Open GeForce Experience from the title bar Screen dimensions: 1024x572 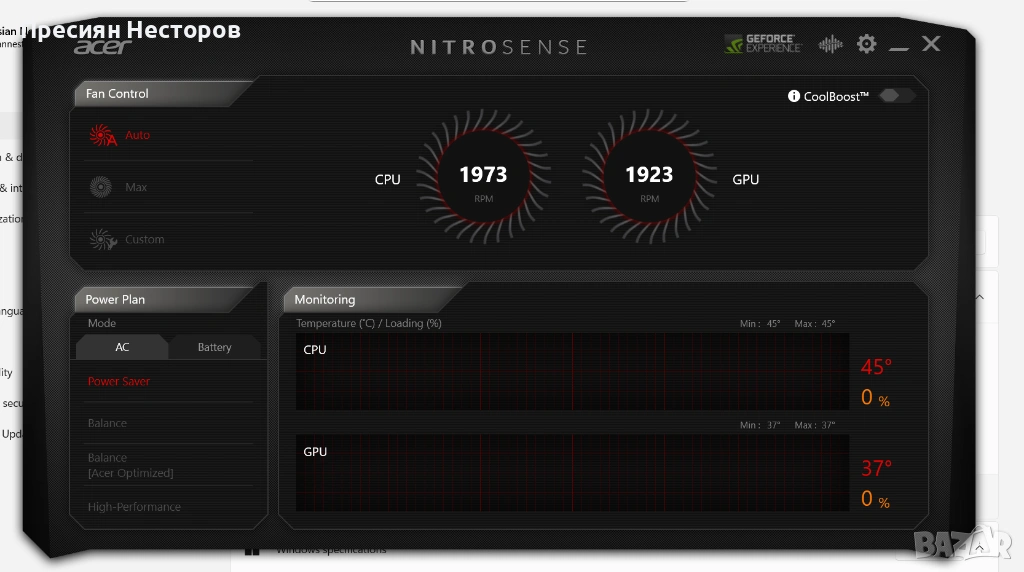762,44
